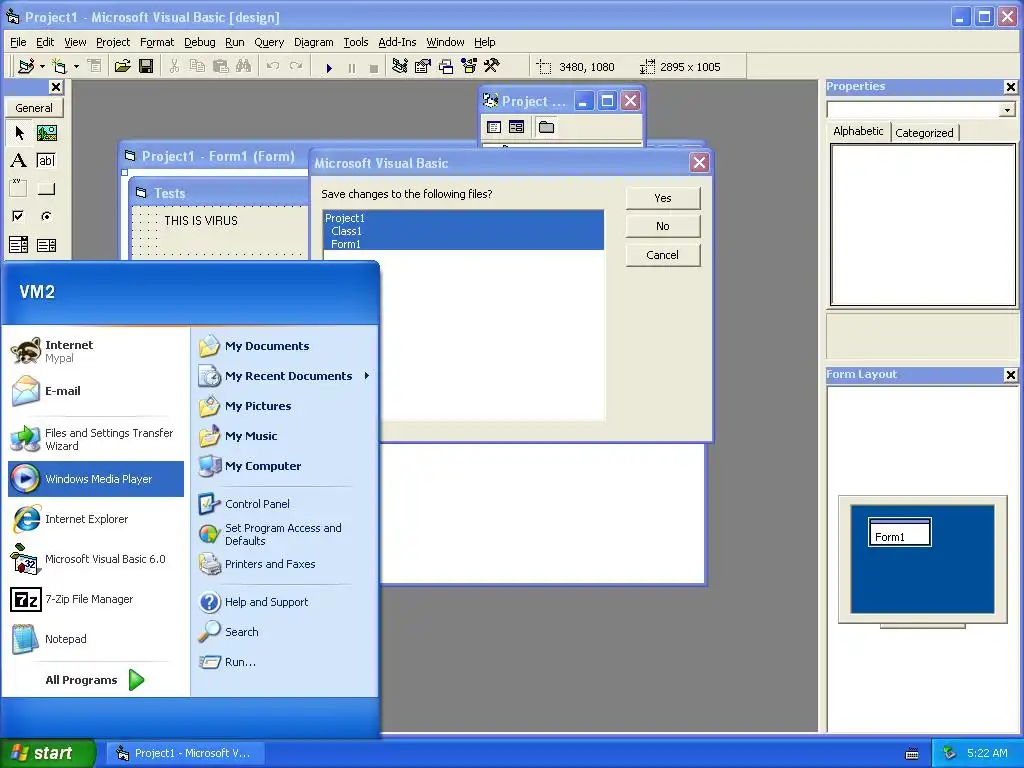Open the File menu

click(18, 42)
